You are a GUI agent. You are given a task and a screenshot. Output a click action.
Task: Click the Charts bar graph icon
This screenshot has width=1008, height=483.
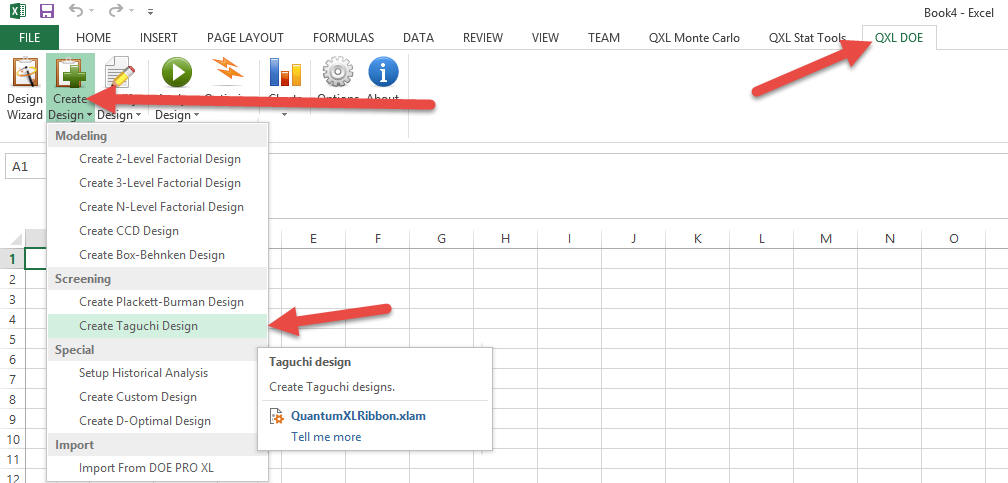point(285,73)
